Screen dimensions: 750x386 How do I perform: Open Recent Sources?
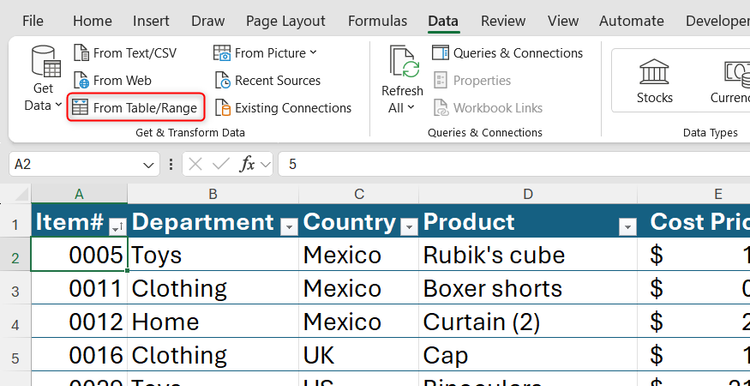coord(267,80)
